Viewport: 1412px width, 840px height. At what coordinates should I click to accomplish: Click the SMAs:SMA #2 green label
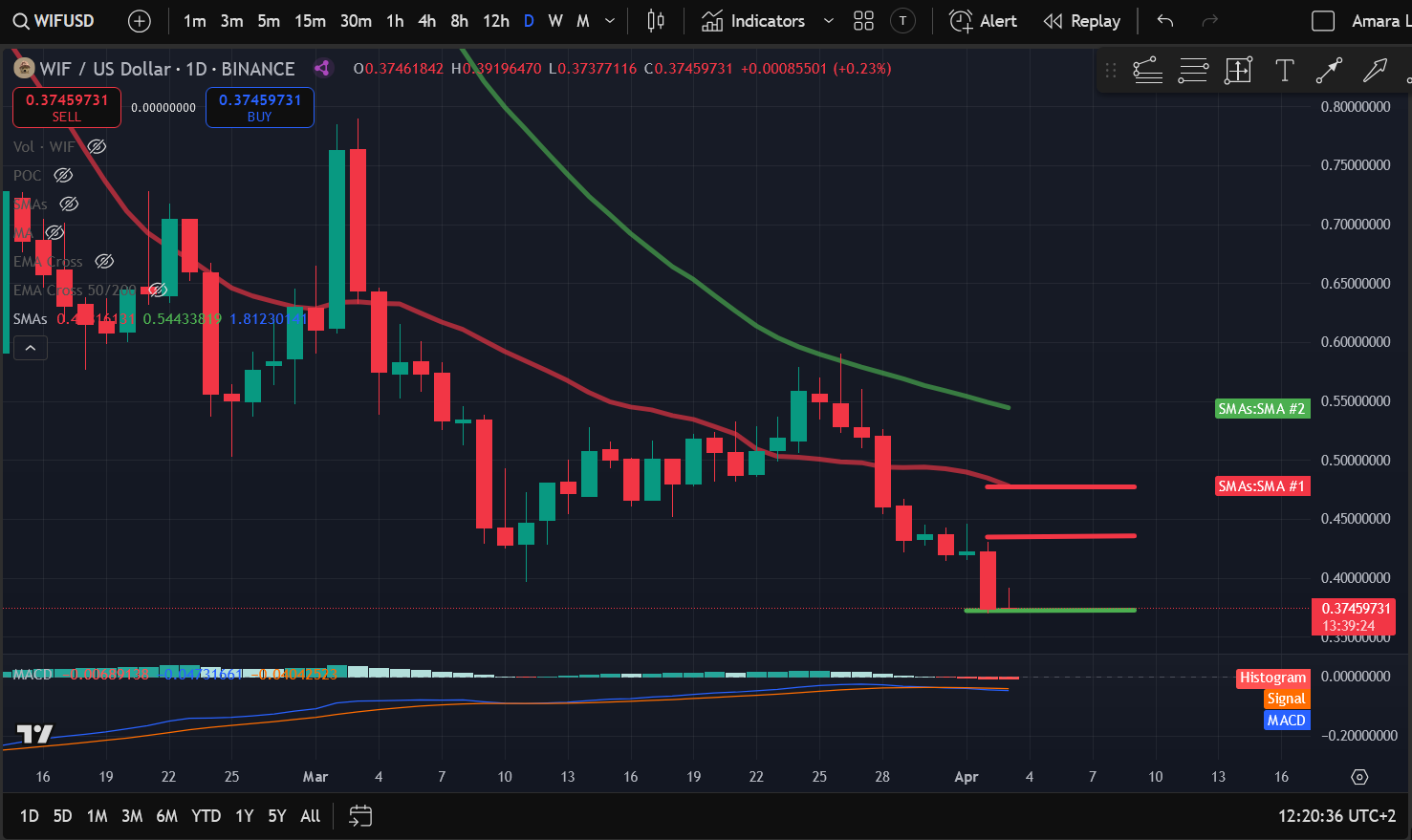1262,409
